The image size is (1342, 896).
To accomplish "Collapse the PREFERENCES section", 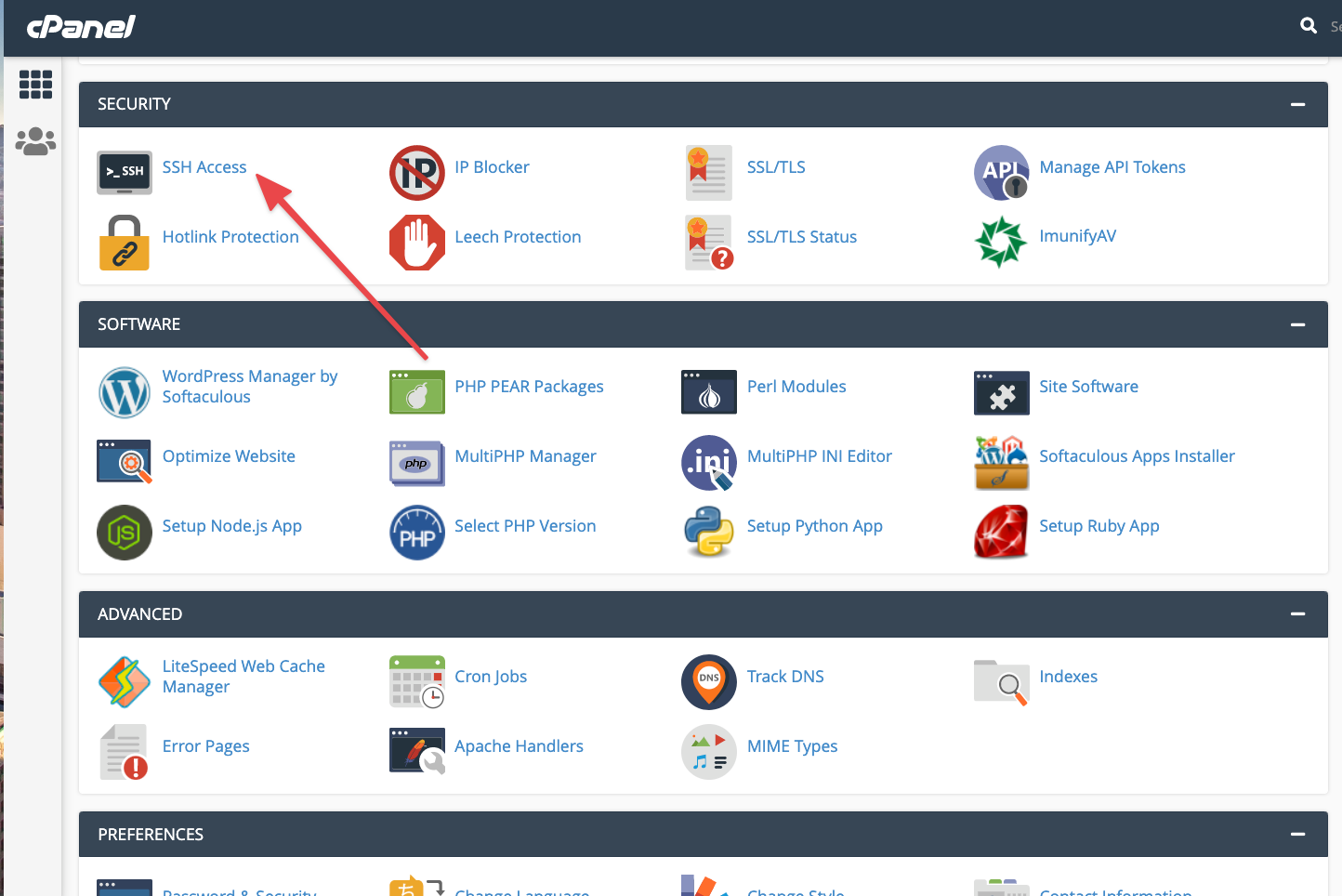I will click(x=1297, y=835).
